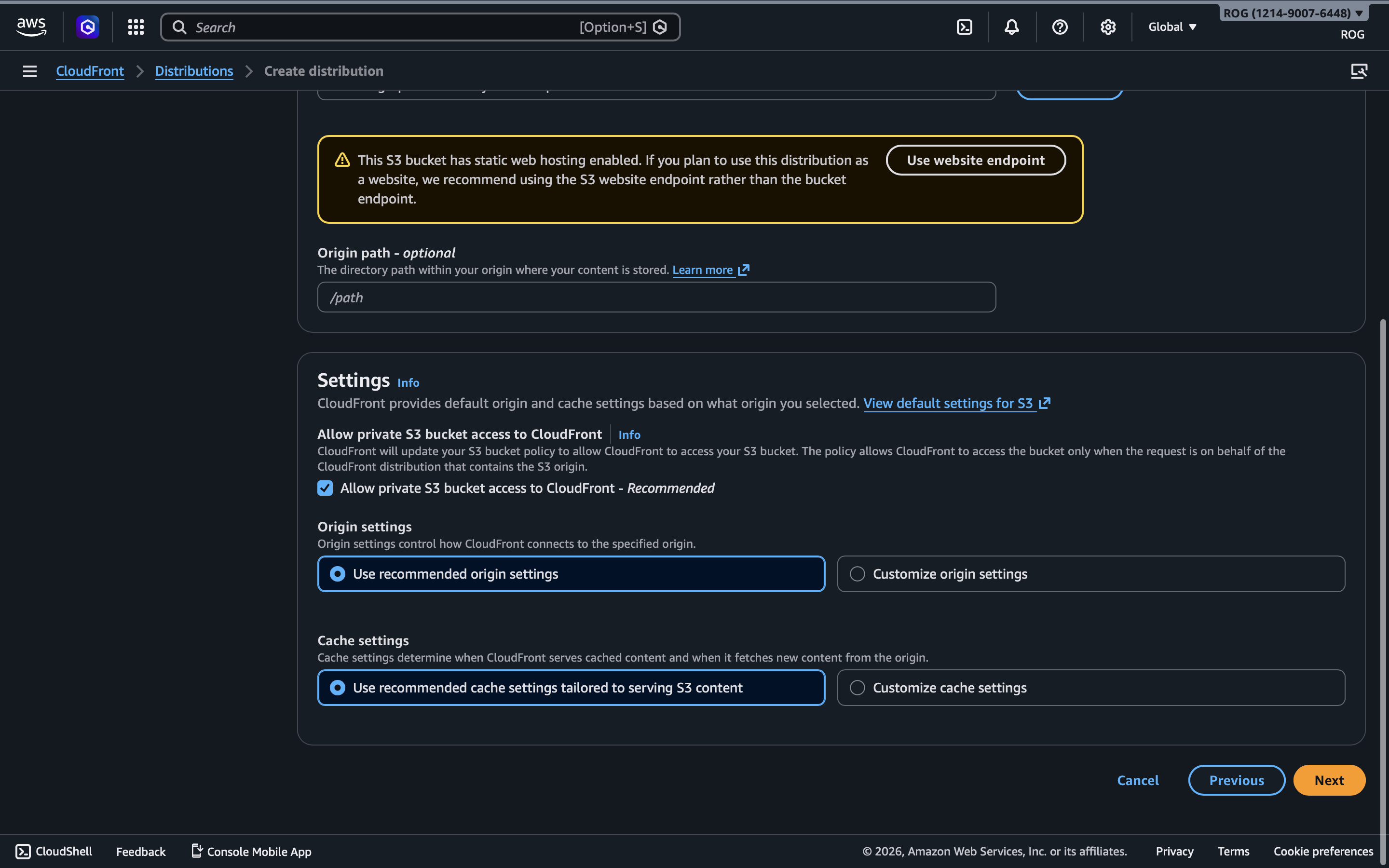Go to Distributions breadcrumb link

point(194,71)
